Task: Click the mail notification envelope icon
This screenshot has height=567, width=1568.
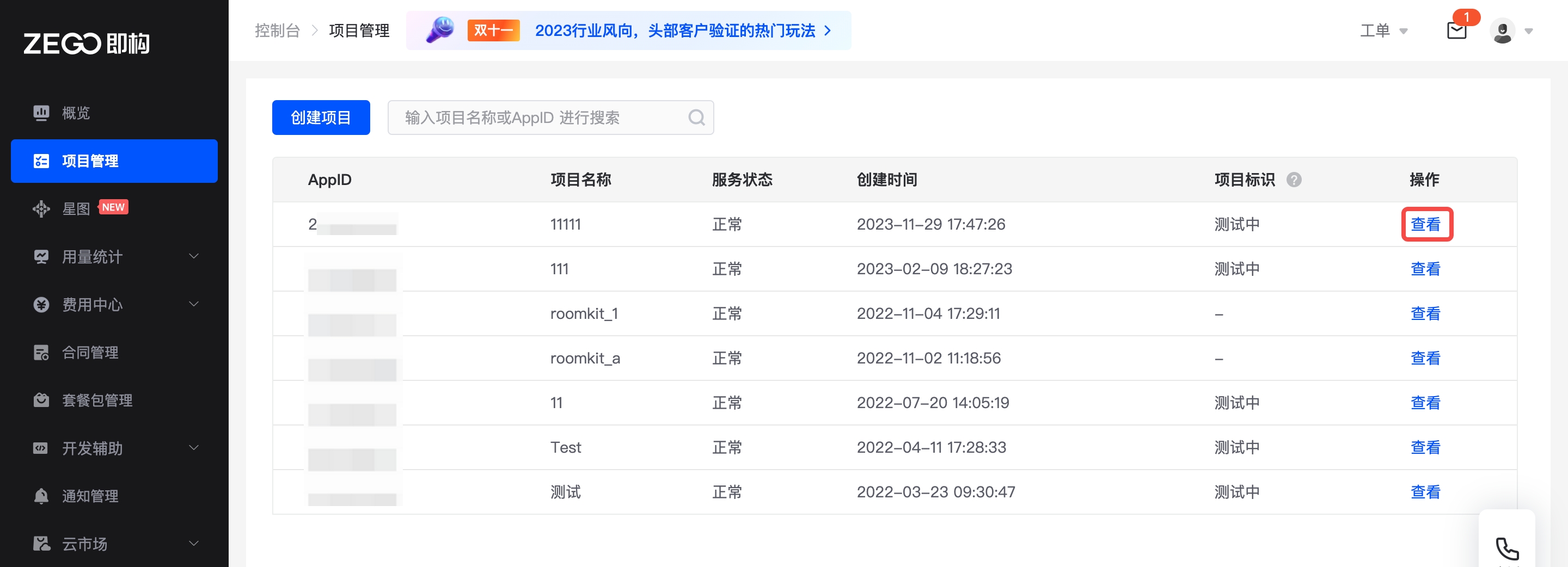Action: (1456, 30)
